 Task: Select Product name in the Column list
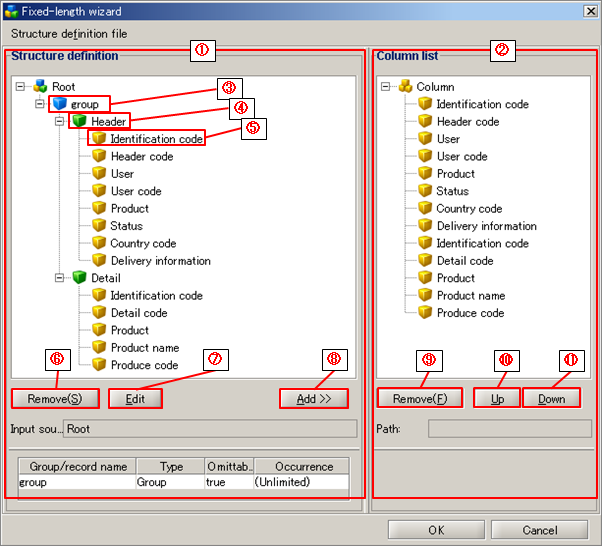click(x=470, y=295)
